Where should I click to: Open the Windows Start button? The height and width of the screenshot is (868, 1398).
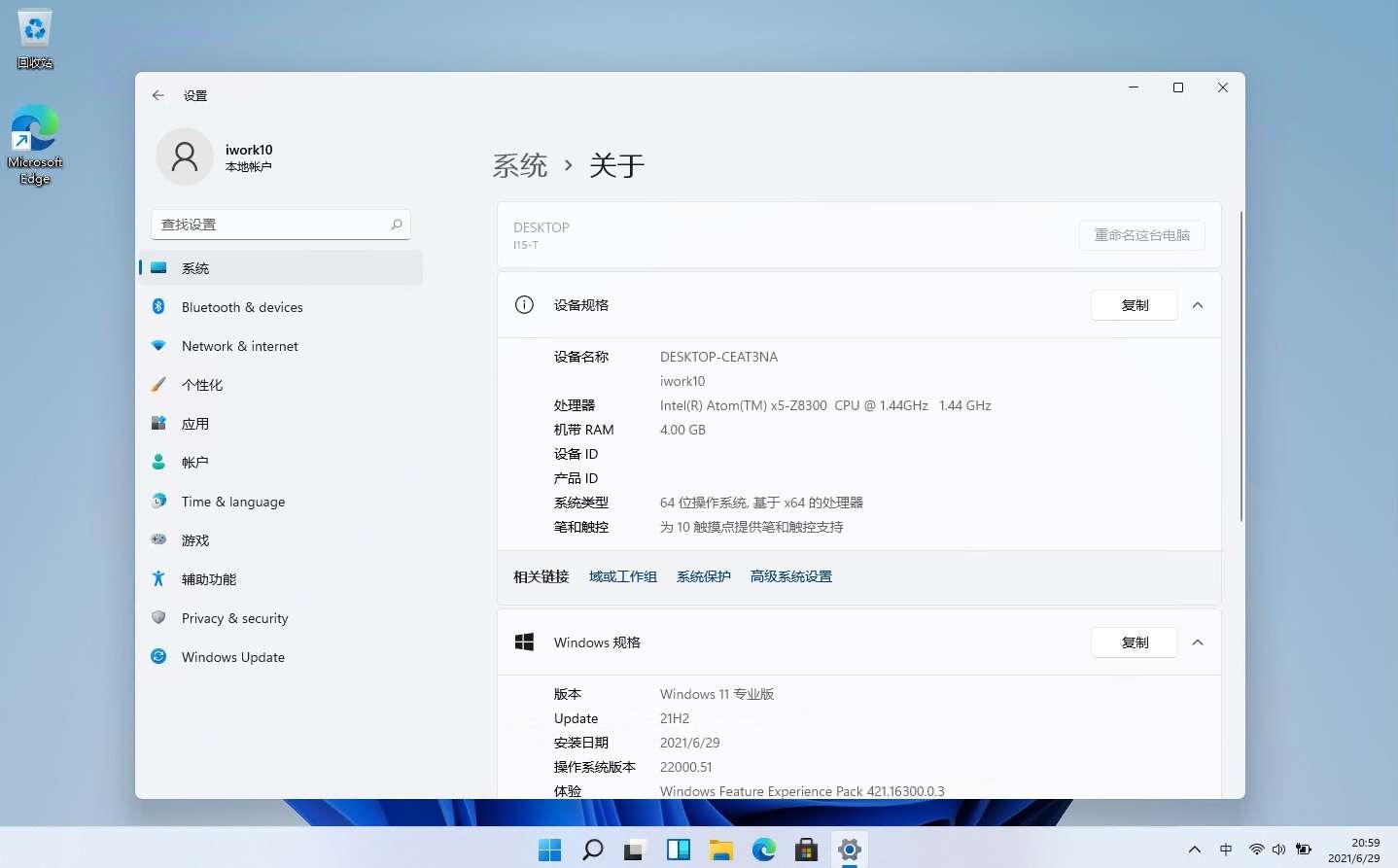click(549, 851)
